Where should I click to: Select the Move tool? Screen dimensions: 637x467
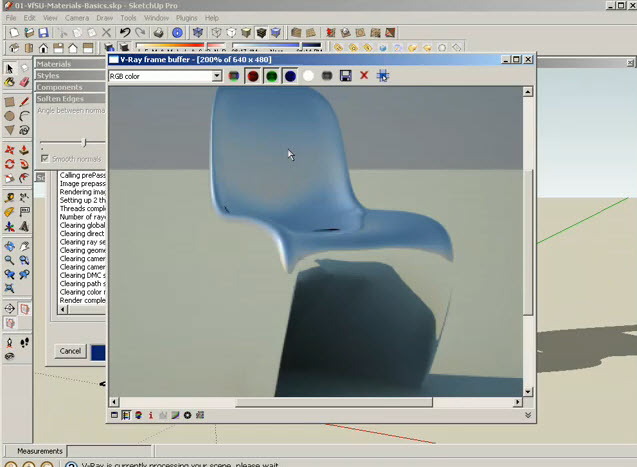point(10,150)
